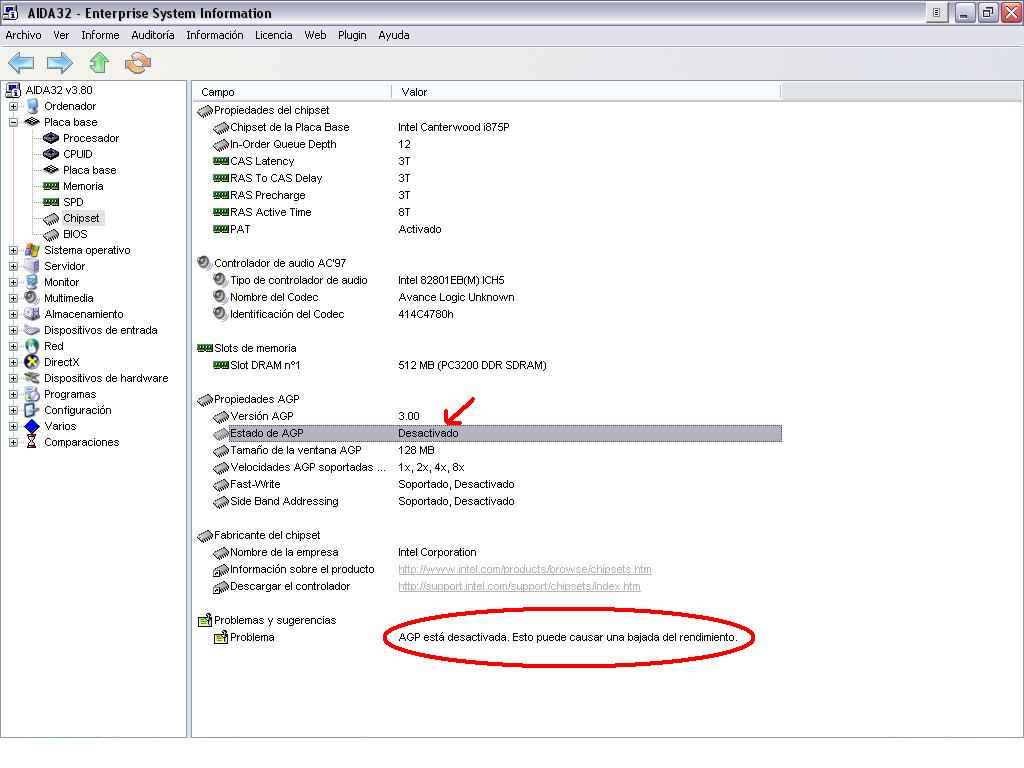1024x768 pixels.
Task: Click the Ordenador computer icon
Action: click(x=32, y=106)
